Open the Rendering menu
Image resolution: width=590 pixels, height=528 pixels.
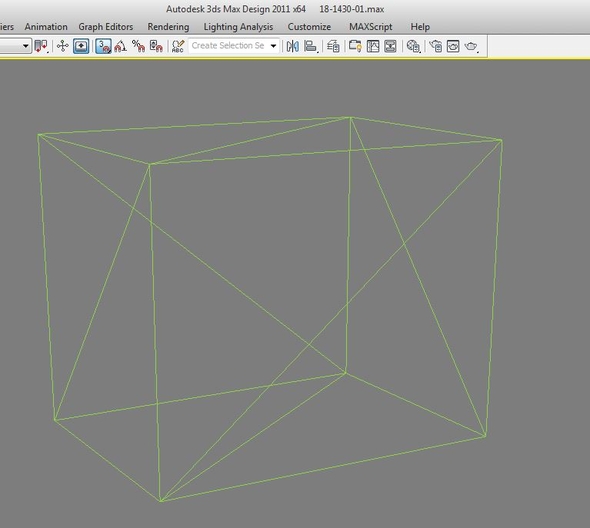[x=168, y=27]
